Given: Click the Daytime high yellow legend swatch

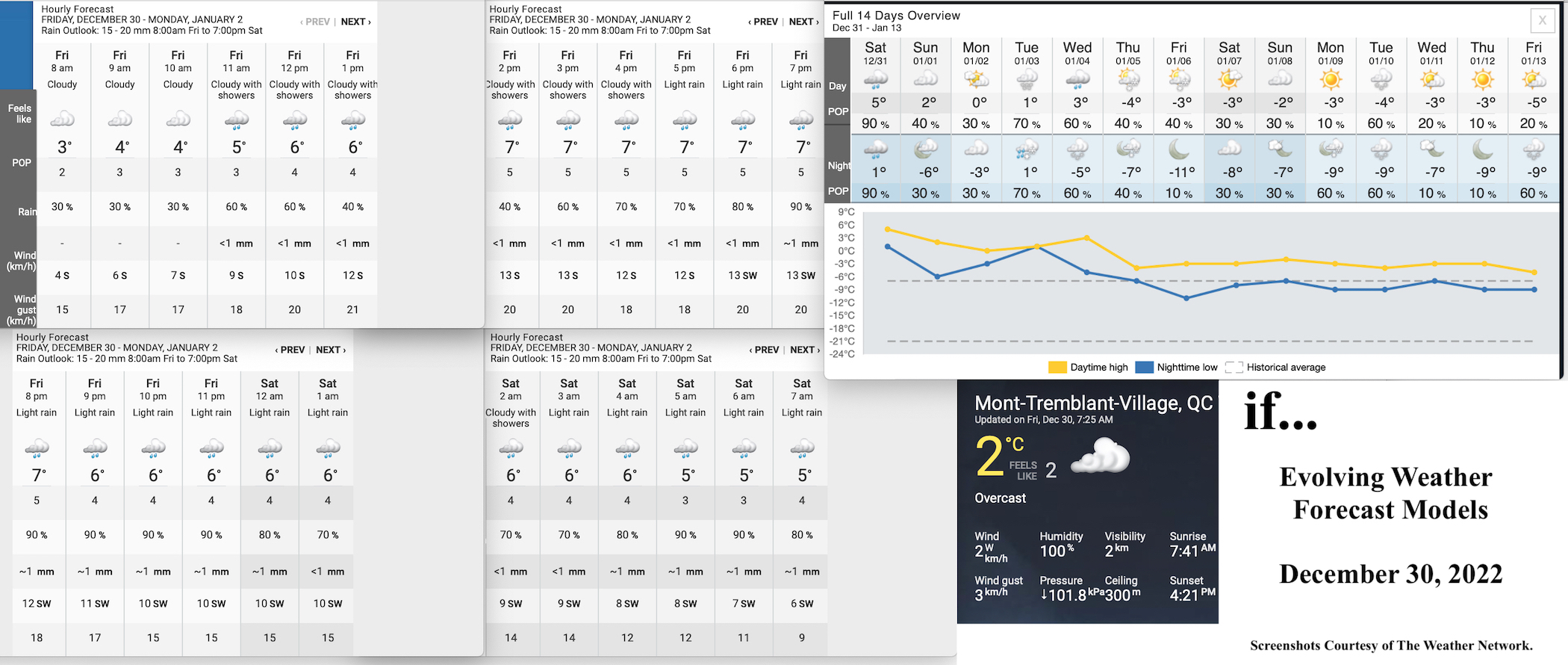Looking at the screenshot, I should [x=1057, y=367].
